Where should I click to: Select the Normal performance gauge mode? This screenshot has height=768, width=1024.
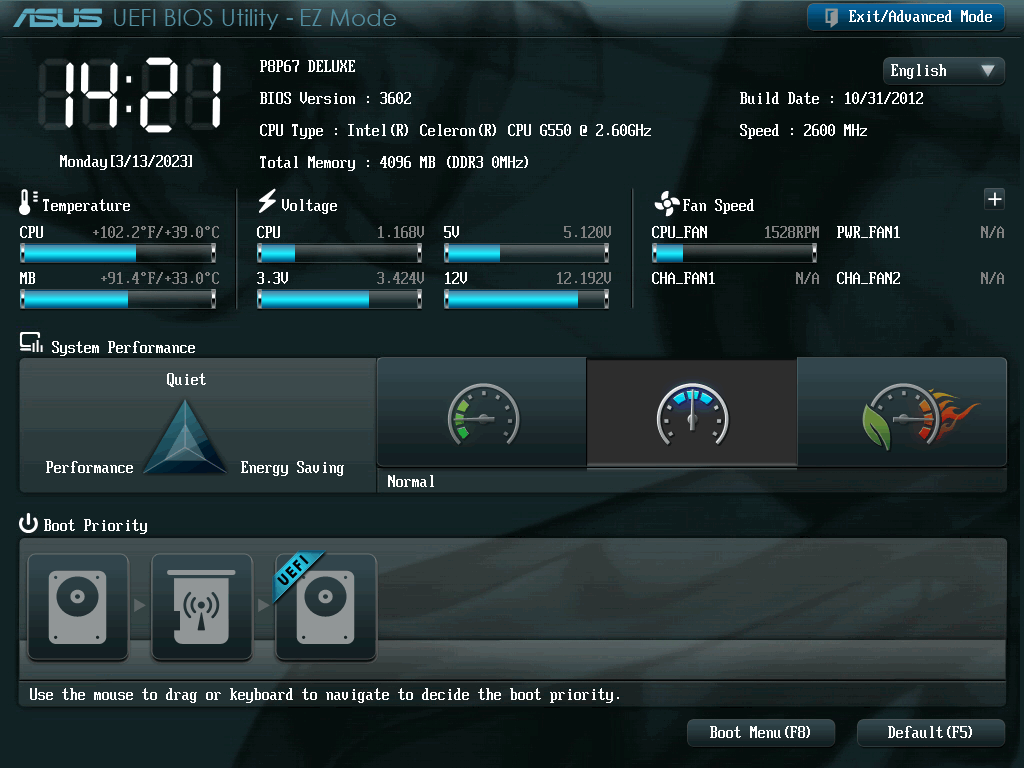pyautogui.click(x=692, y=412)
